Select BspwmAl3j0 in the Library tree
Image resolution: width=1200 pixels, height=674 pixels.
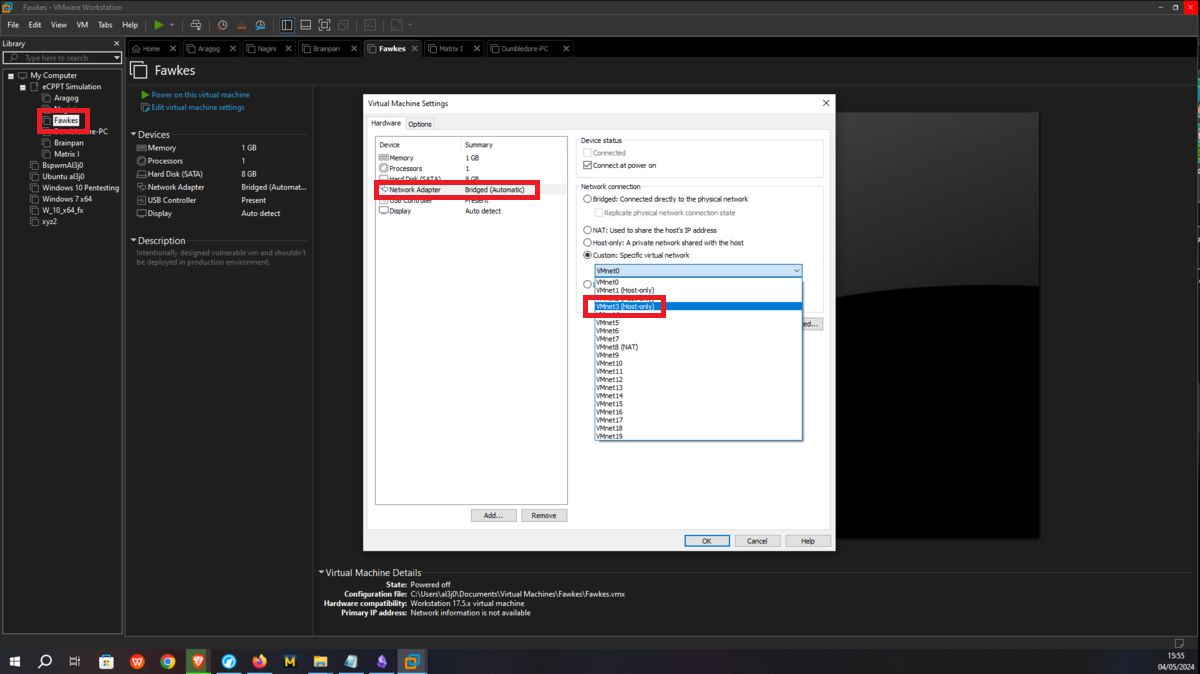pyautogui.click(x=62, y=165)
